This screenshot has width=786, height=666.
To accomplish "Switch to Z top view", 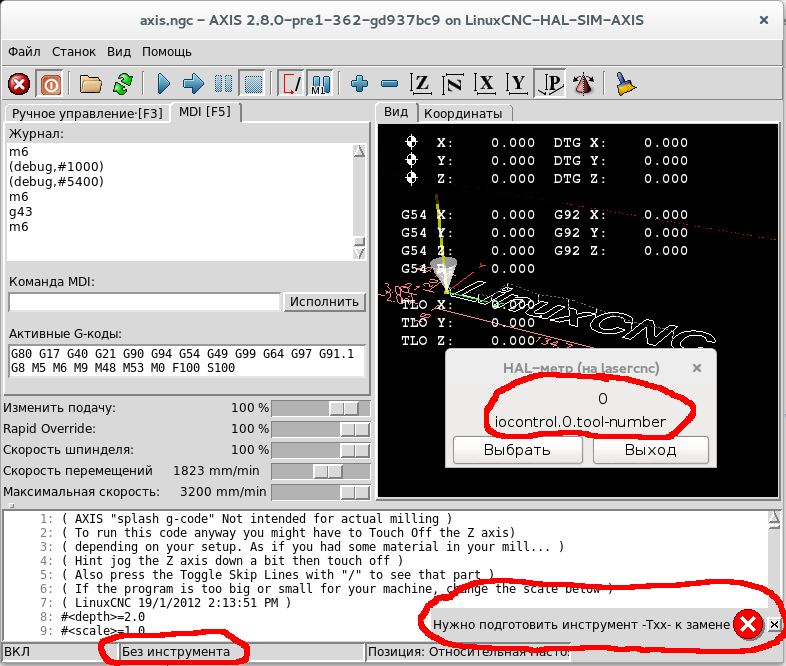I will [x=421, y=84].
